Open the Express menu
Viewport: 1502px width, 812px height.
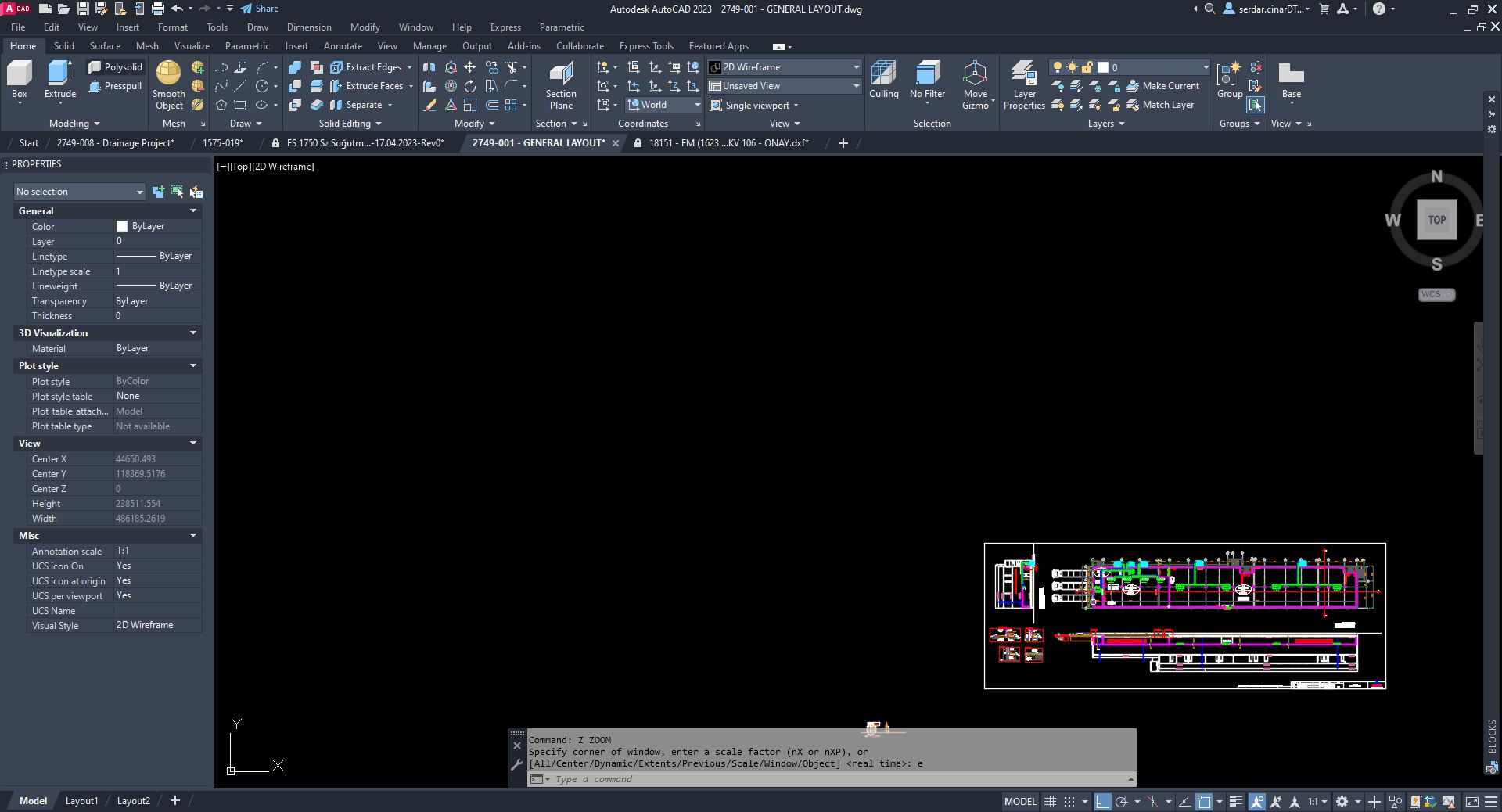click(505, 27)
